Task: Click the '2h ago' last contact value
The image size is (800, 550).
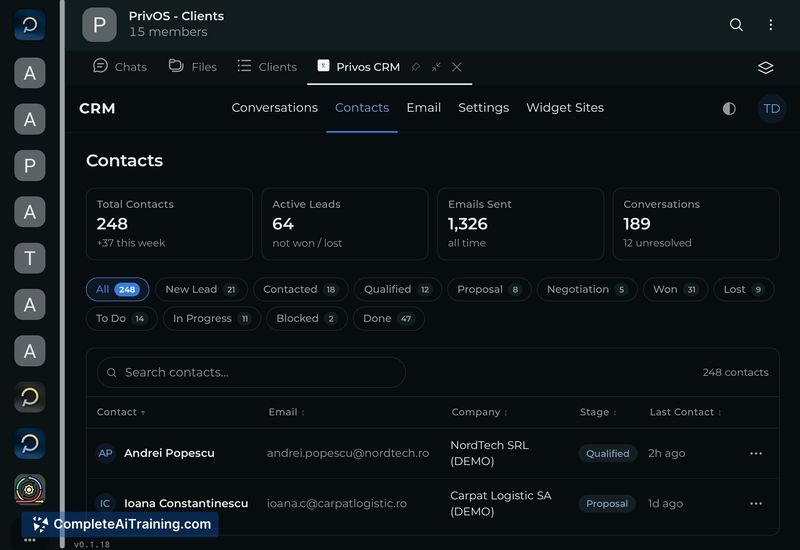Action: click(x=666, y=453)
